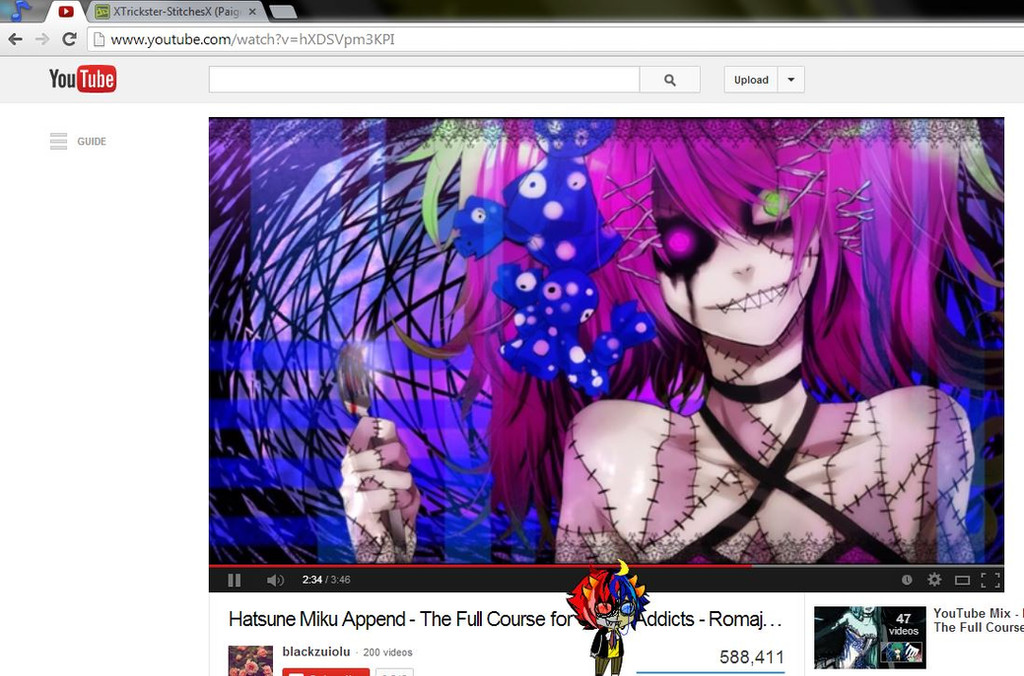Open the Upload dropdown arrow
The width and height of the screenshot is (1024, 676).
(x=791, y=80)
